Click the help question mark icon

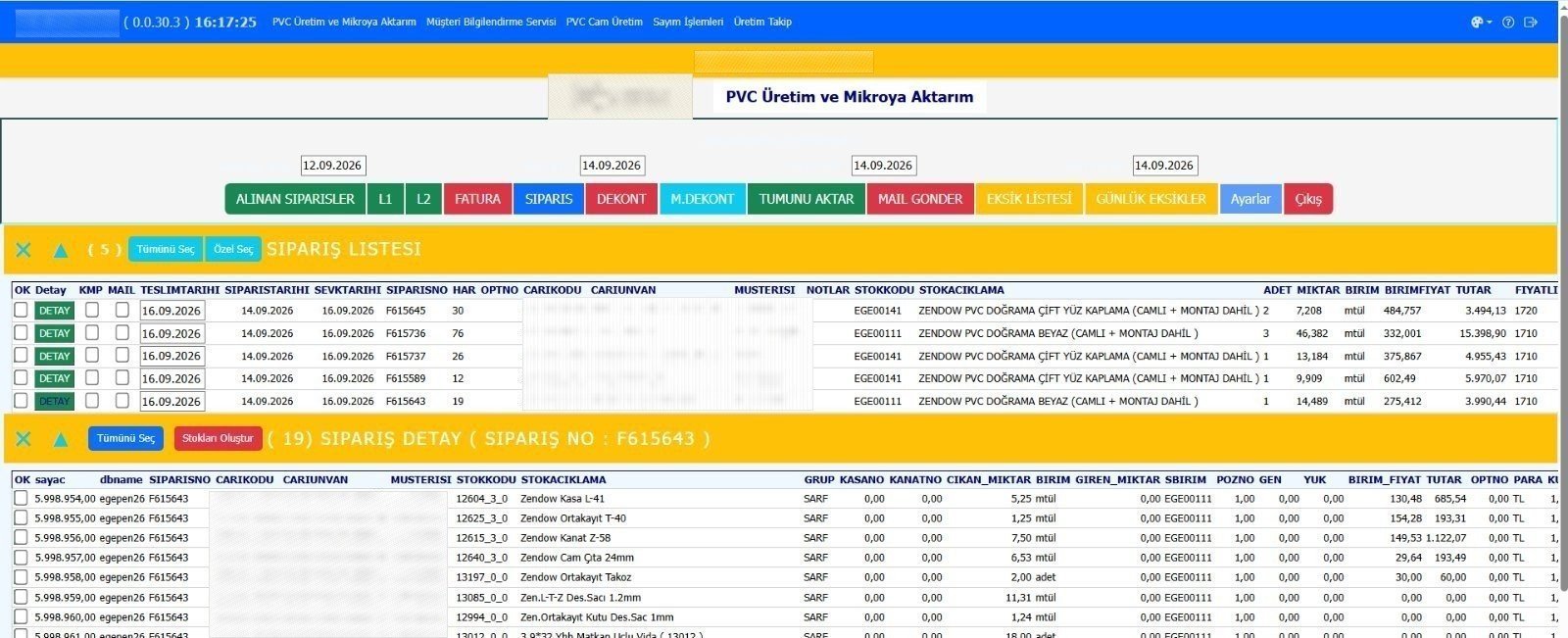[1508, 22]
